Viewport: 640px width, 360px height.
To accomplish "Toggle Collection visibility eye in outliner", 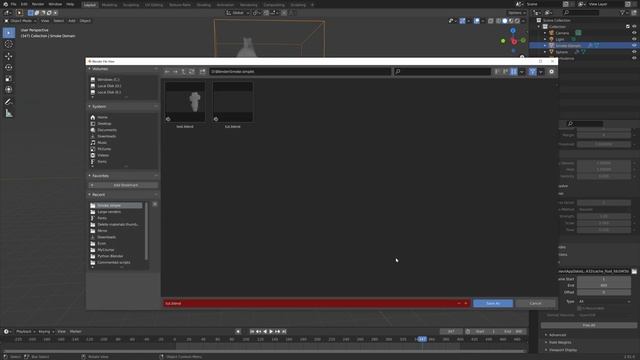I will 634,27.
